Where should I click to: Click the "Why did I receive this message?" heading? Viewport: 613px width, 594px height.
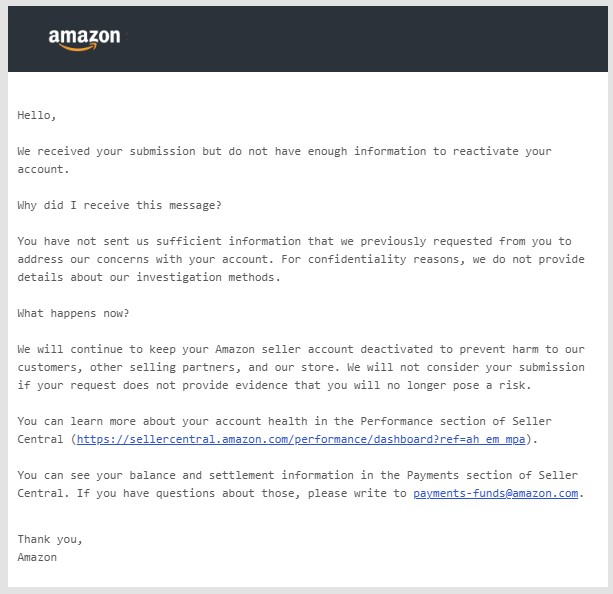[x=119, y=205]
